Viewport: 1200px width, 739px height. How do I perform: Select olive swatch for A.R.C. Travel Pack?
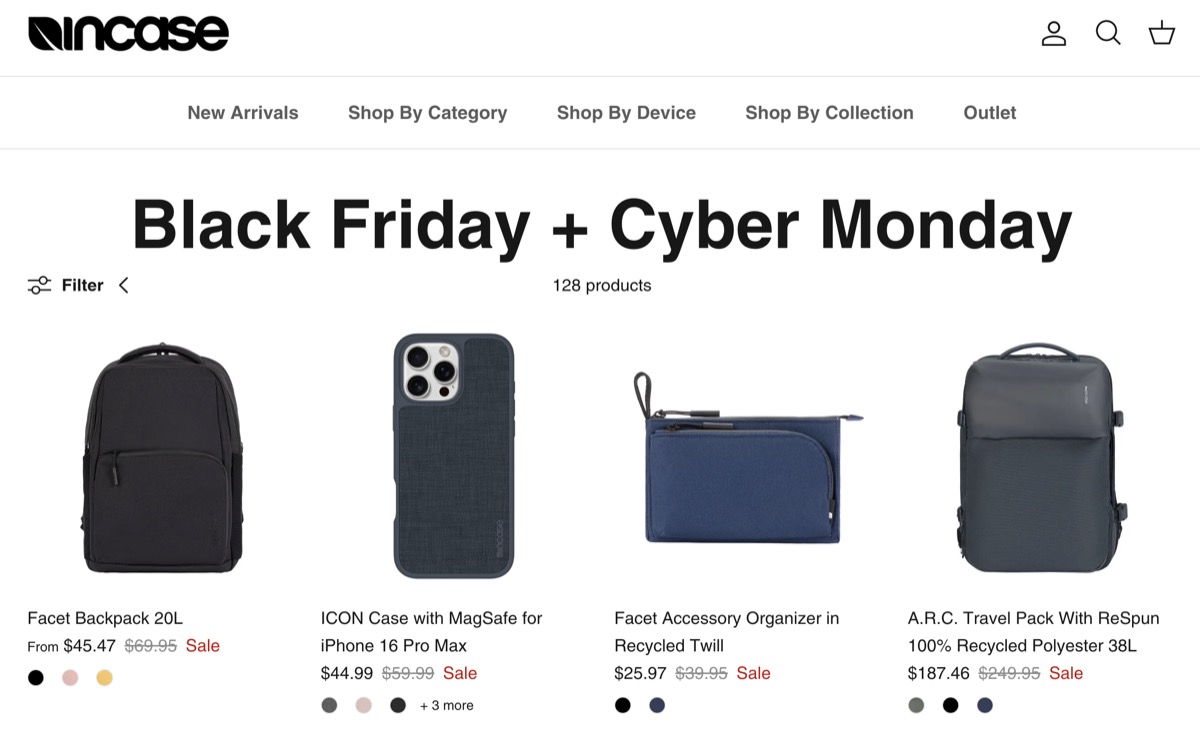point(916,705)
